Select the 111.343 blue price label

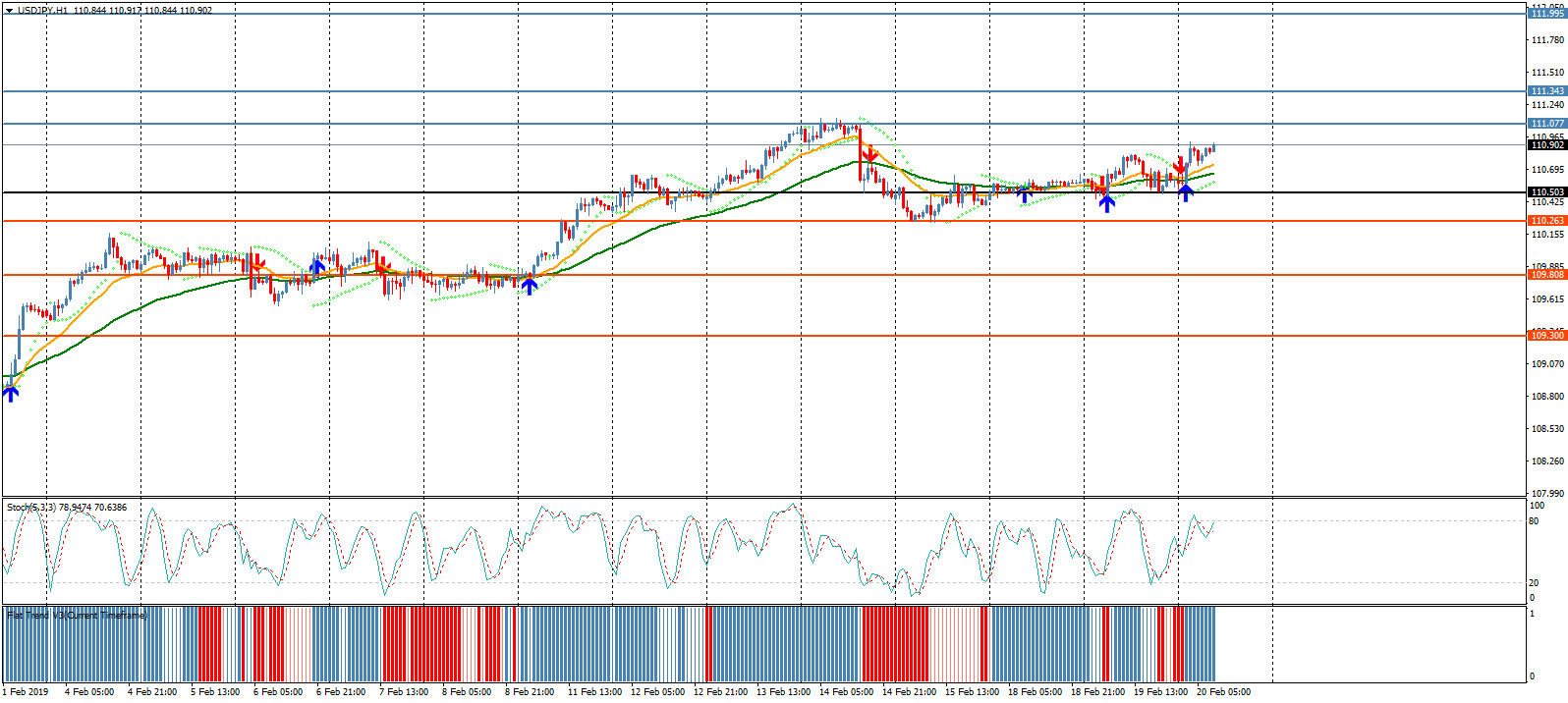point(1547,91)
